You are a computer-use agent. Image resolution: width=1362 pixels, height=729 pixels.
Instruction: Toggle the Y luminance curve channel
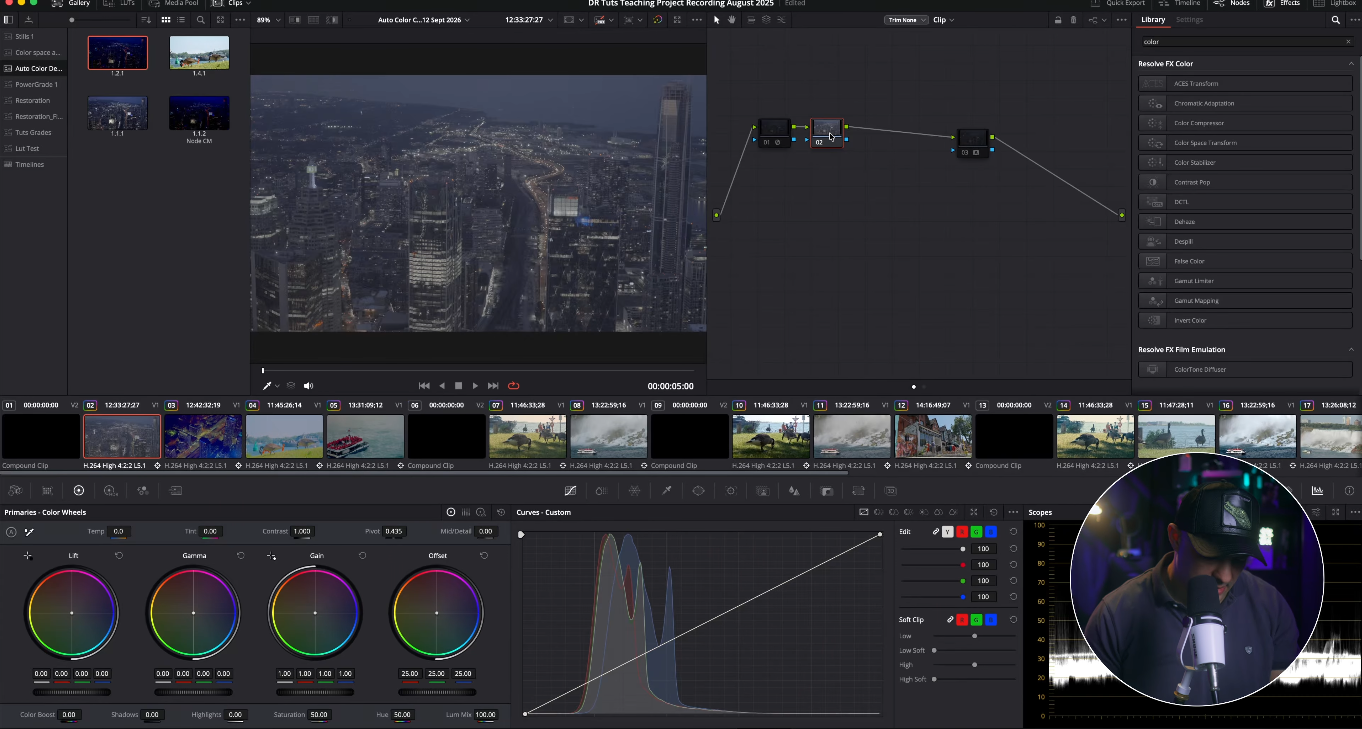(948, 532)
